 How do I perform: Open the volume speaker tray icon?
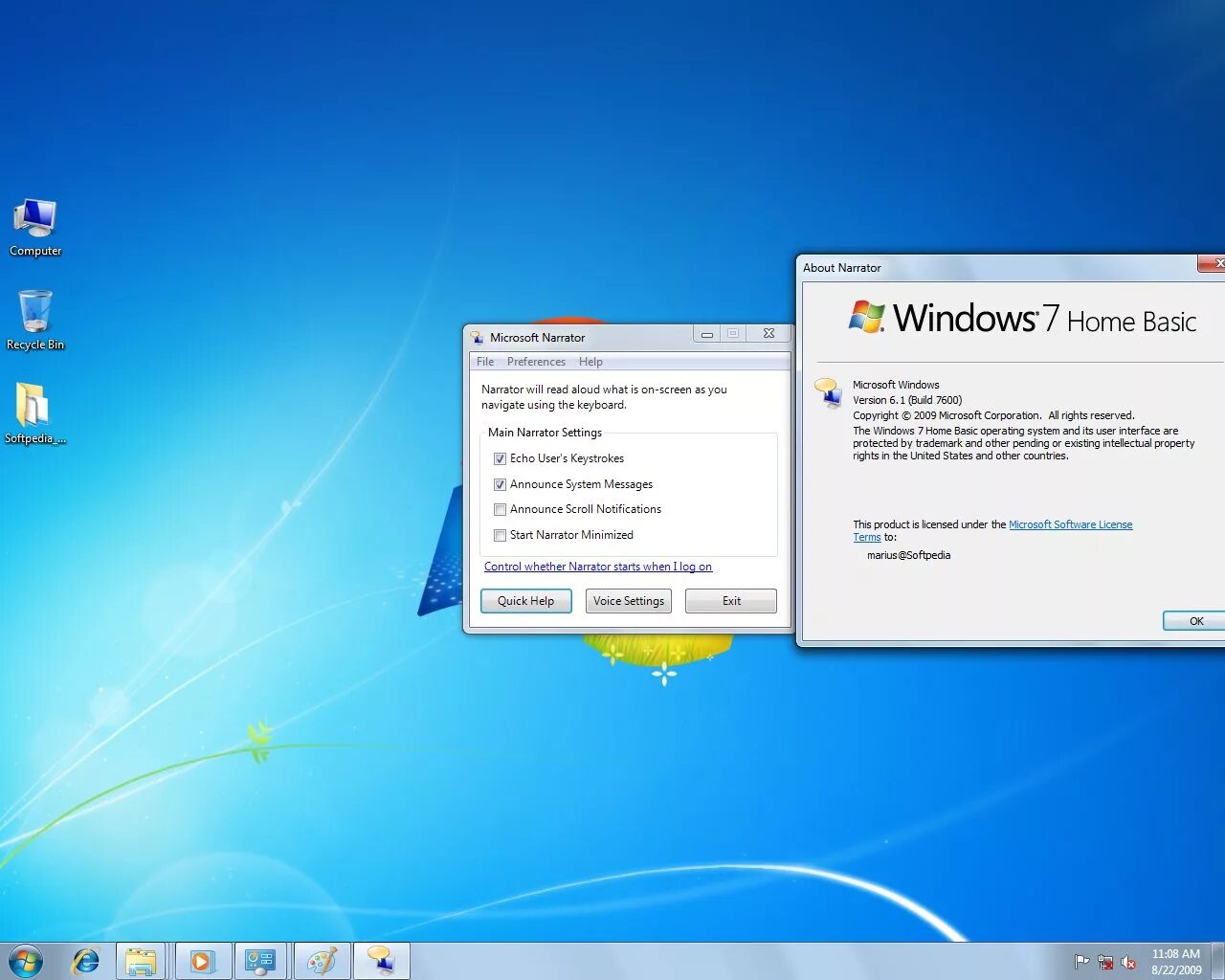[1129, 962]
